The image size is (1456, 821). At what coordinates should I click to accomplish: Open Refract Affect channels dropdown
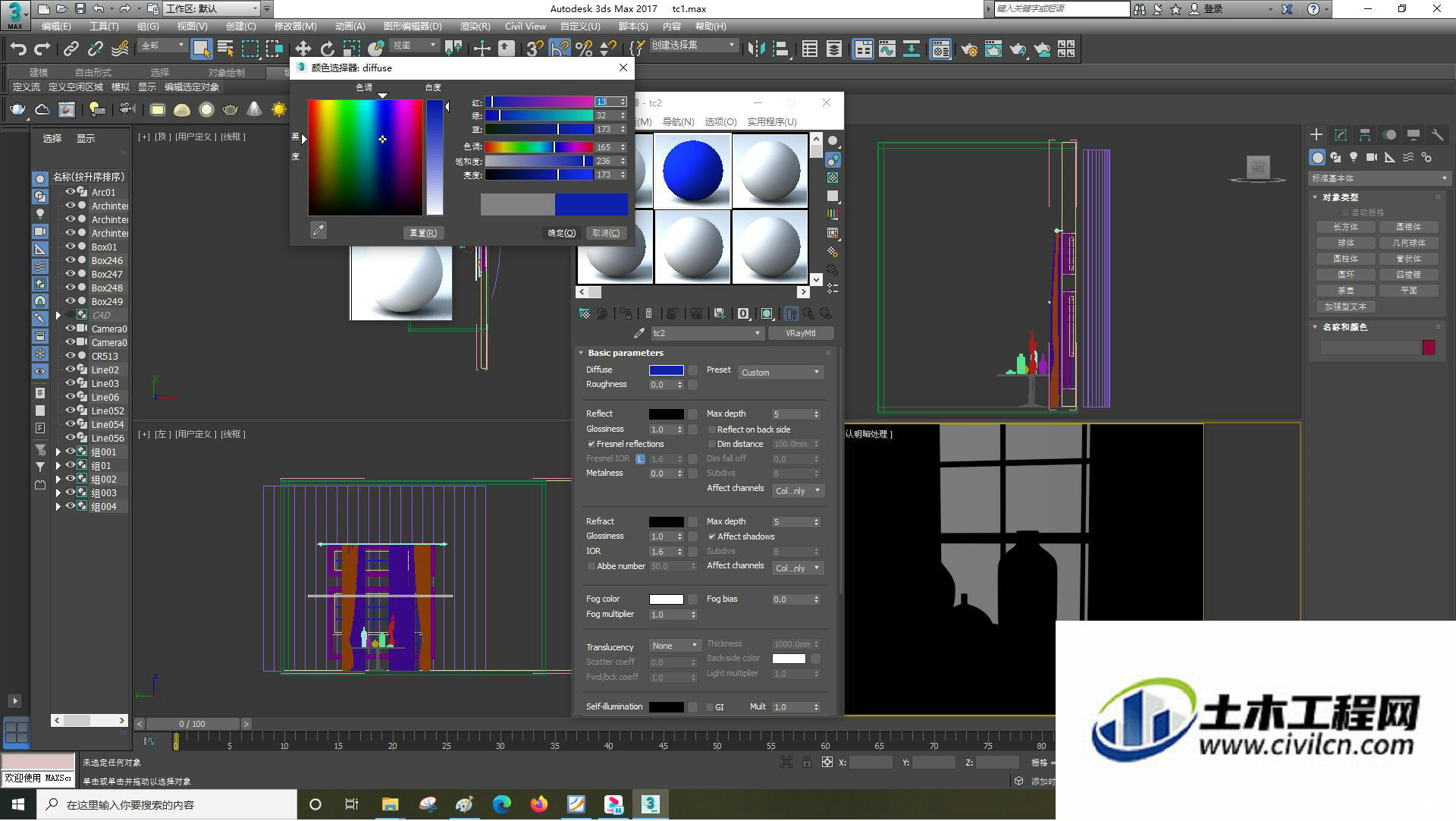pyautogui.click(x=798, y=568)
